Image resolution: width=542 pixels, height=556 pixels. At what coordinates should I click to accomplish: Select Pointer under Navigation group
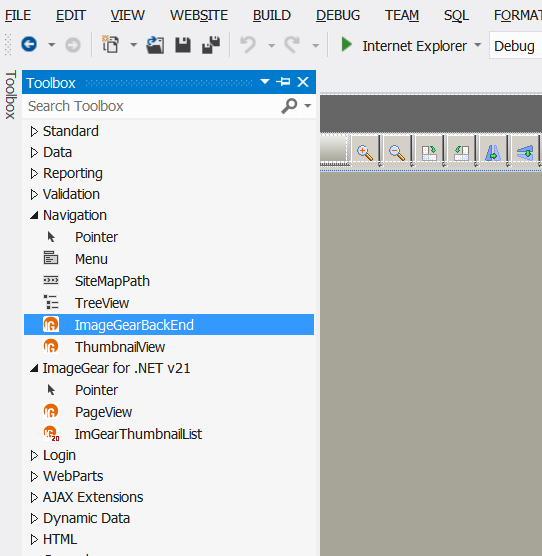point(169,237)
